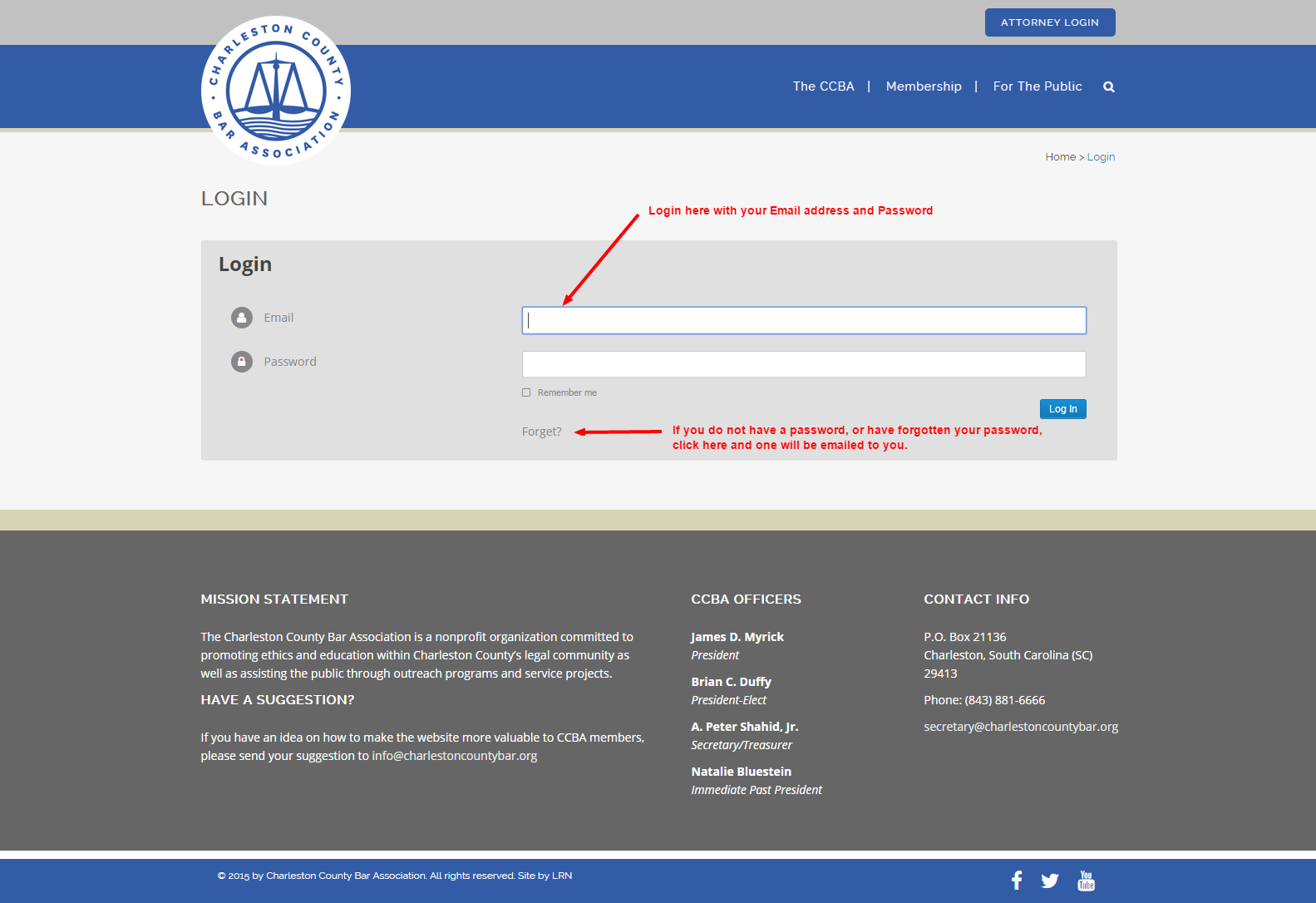
Task: Open the Twitter footer icon
Action: click(x=1049, y=881)
